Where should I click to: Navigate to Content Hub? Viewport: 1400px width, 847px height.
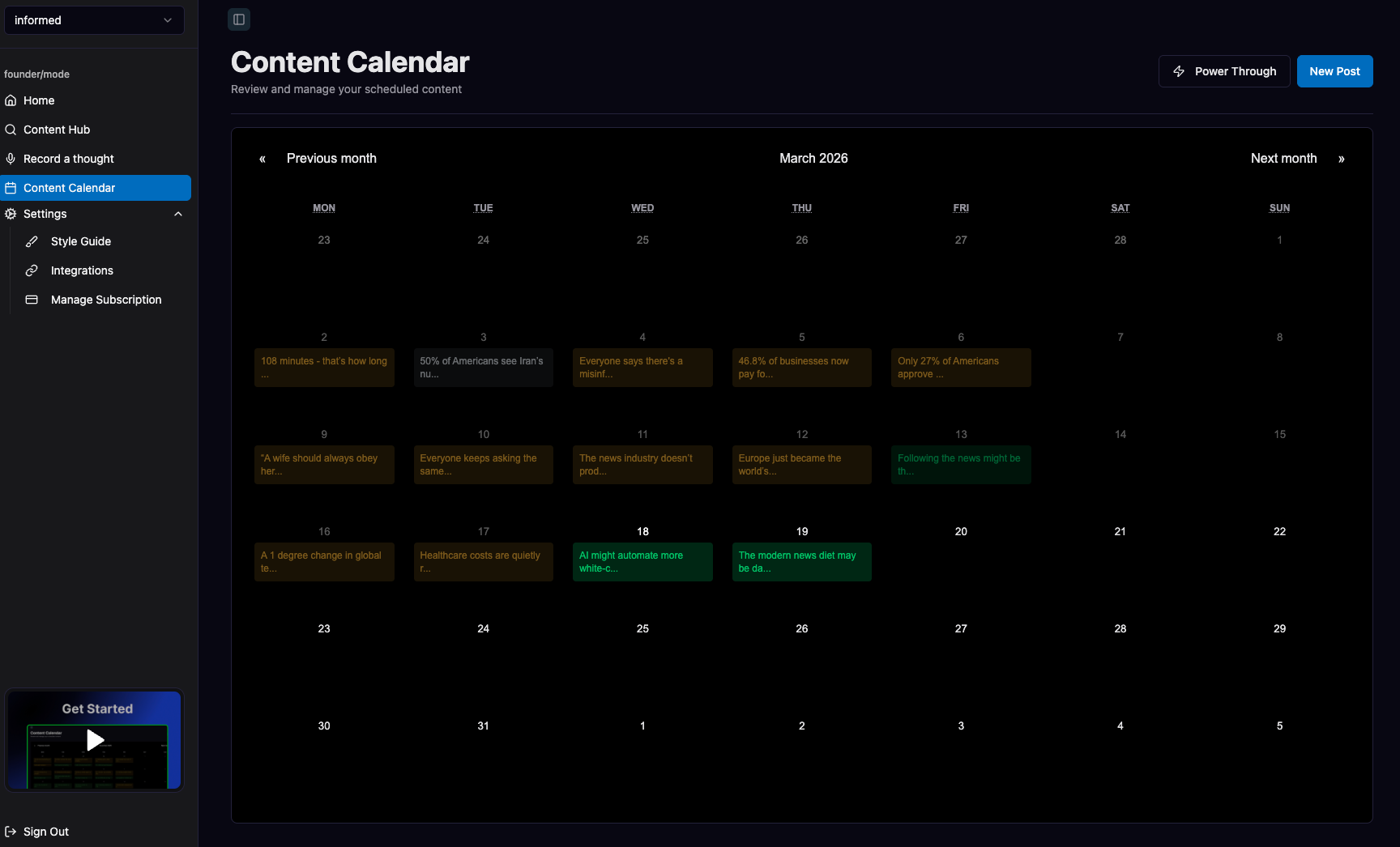pos(57,130)
